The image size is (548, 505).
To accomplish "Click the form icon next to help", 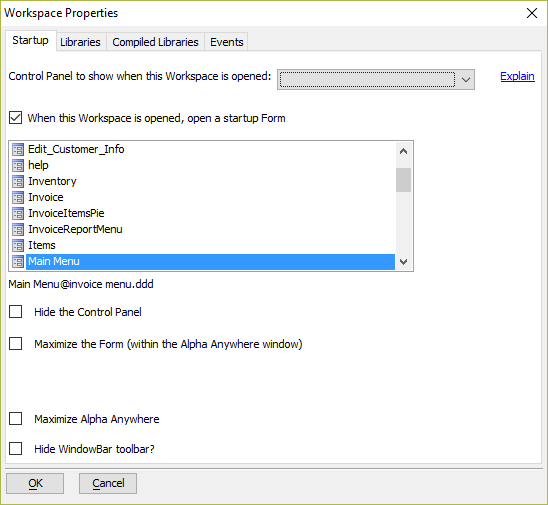I will (18, 165).
